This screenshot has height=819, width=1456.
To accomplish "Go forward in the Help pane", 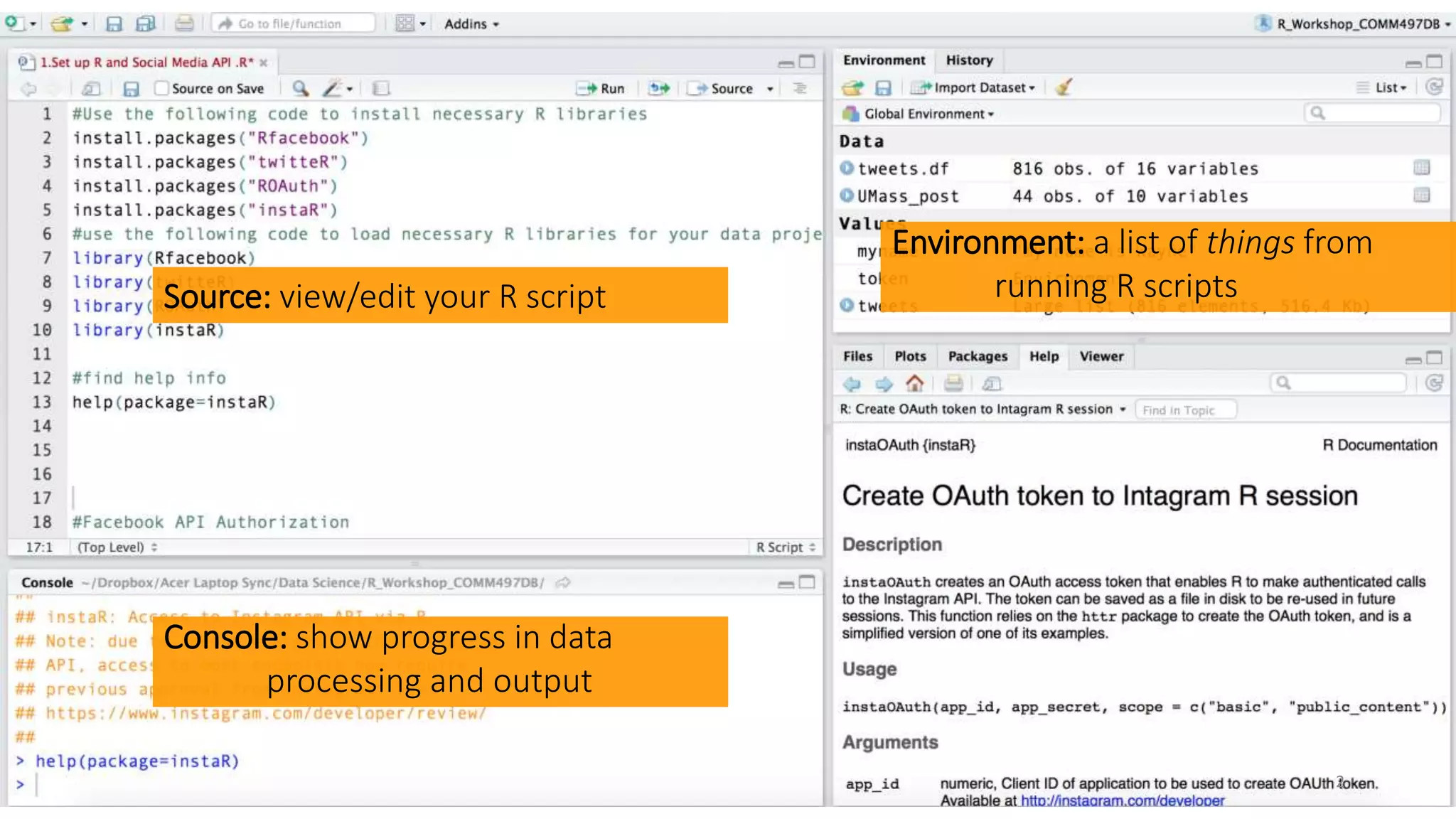I will (884, 384).
